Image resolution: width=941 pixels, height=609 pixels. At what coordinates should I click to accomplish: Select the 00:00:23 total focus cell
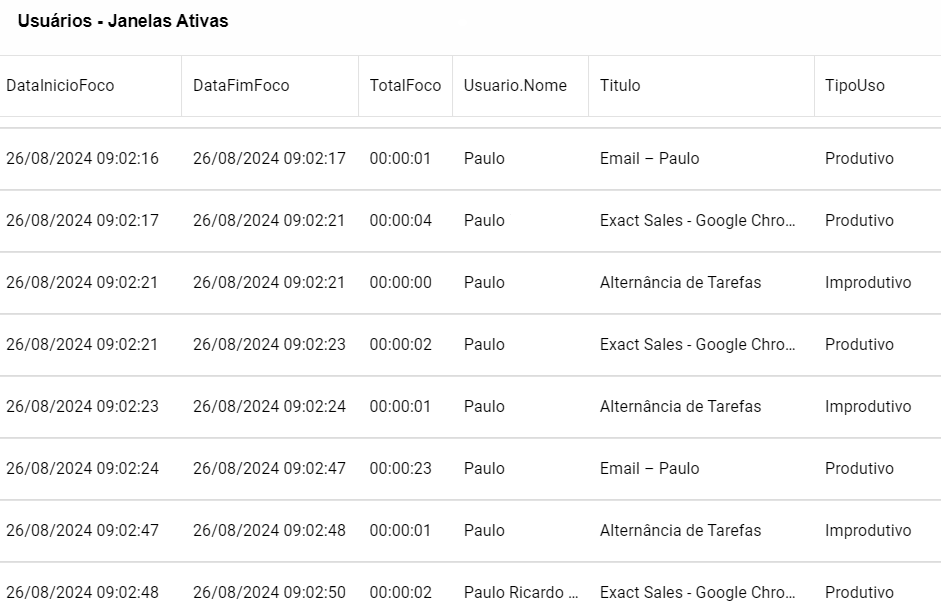[400, 469]
